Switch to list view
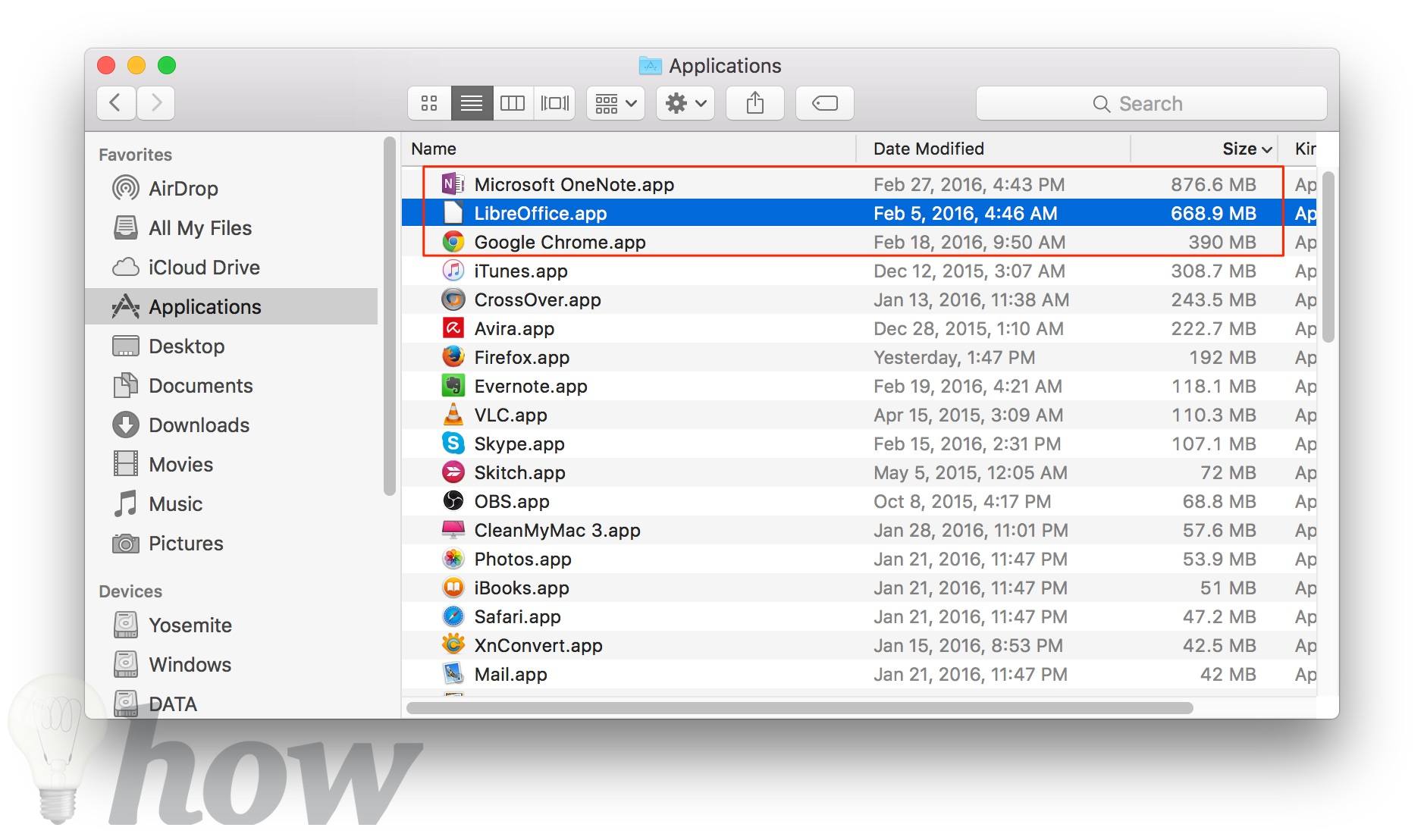Image resolution: width=1424 pixels, height=840 pixels. [x=472, y=103]
